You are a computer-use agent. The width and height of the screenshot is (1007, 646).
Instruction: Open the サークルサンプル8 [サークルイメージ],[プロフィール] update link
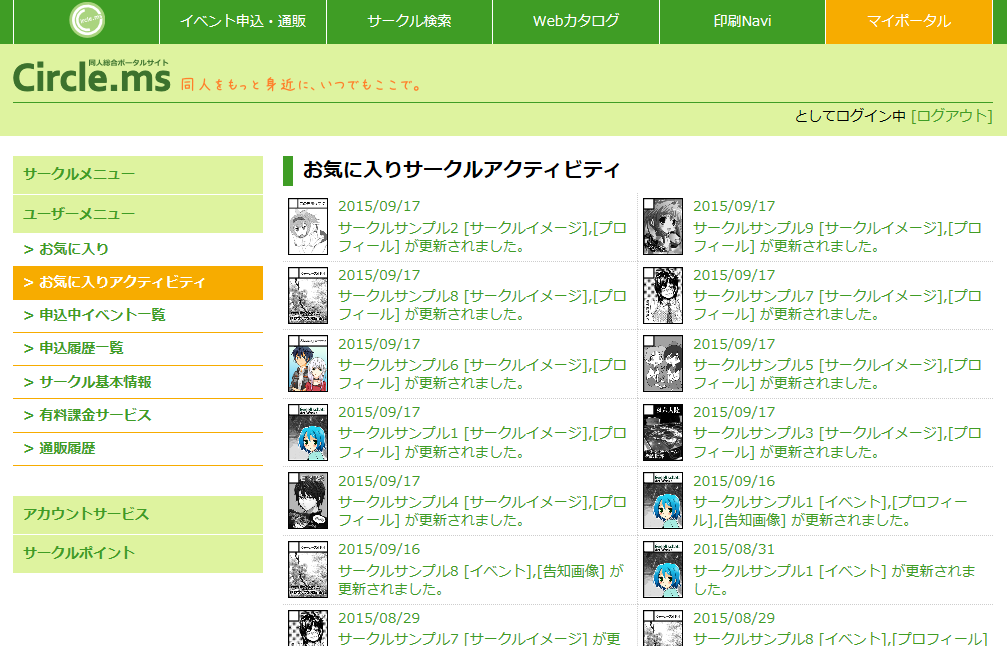point(482,305)
